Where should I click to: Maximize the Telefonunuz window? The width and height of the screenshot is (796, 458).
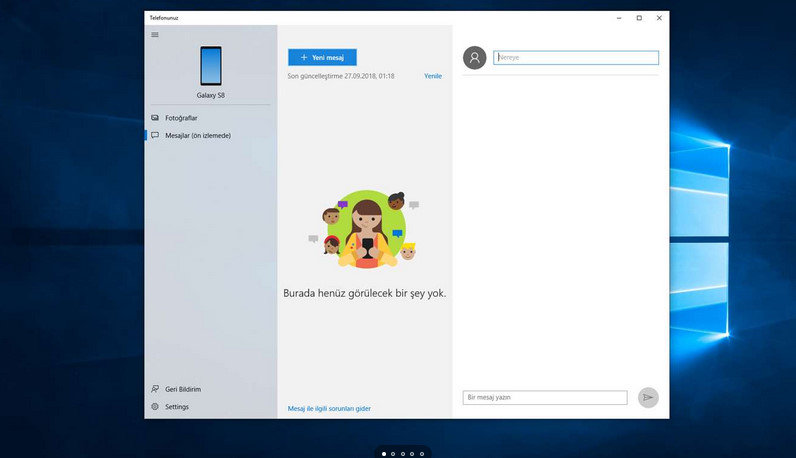click(x=639, y=18)
